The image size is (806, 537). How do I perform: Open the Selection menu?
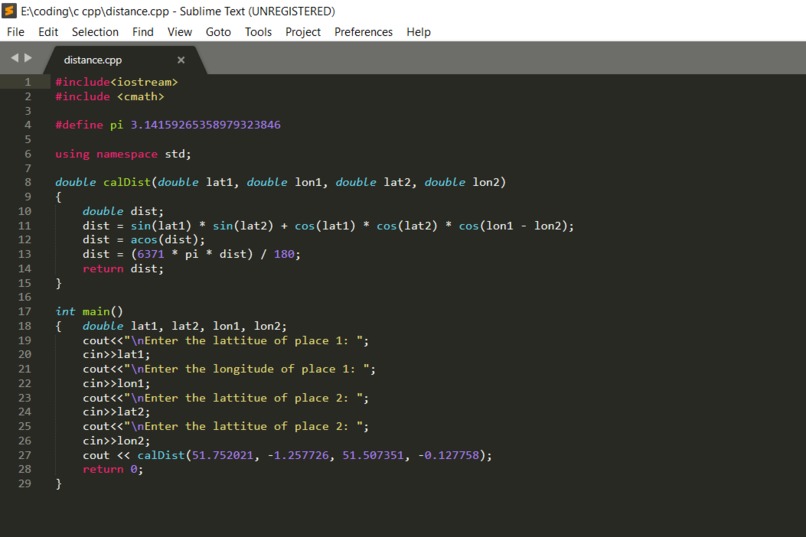pos(95,32)
